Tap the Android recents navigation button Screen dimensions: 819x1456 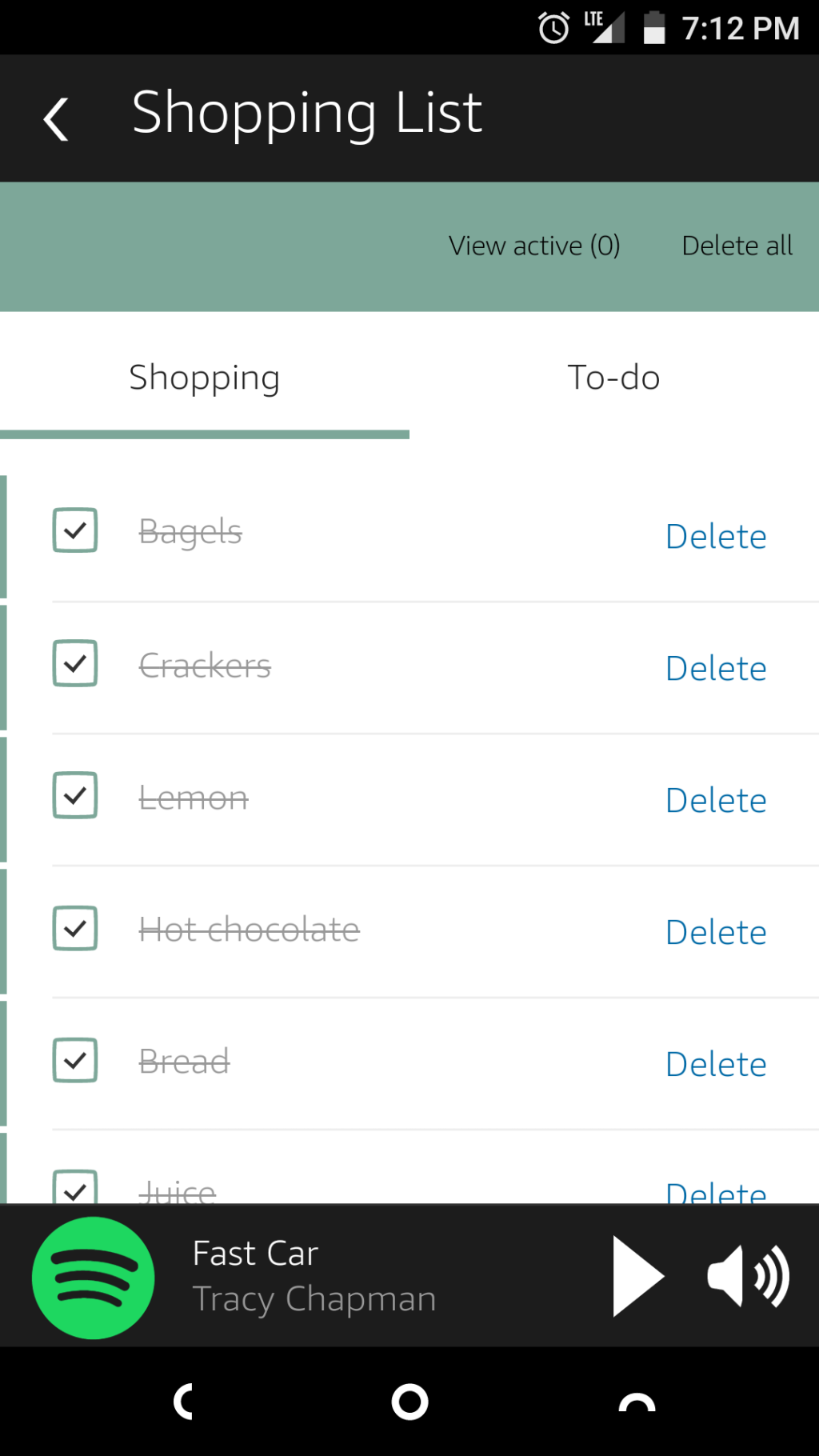[637, 1402]
